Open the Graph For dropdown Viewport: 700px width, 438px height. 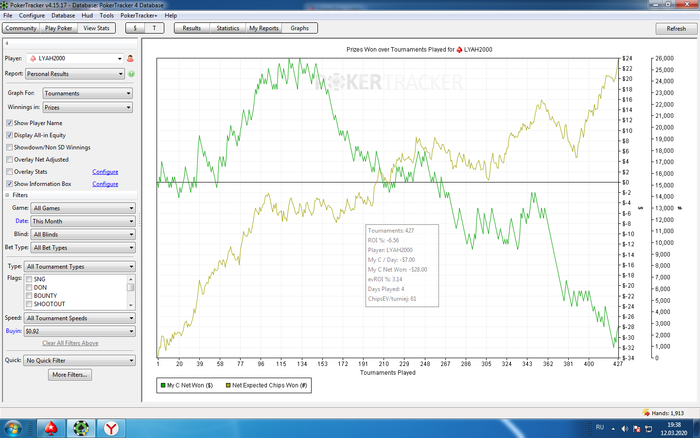[x=88, y=93]
